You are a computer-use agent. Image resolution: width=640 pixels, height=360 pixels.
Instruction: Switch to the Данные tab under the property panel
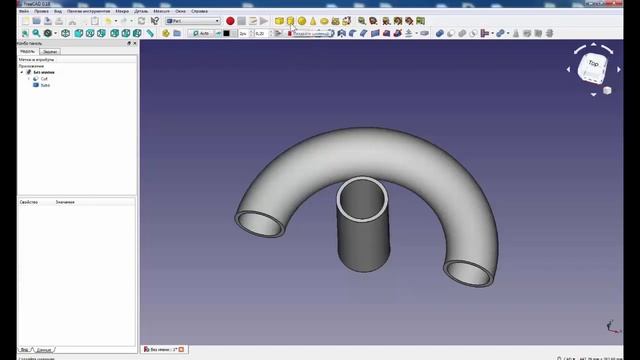(43, 350)
